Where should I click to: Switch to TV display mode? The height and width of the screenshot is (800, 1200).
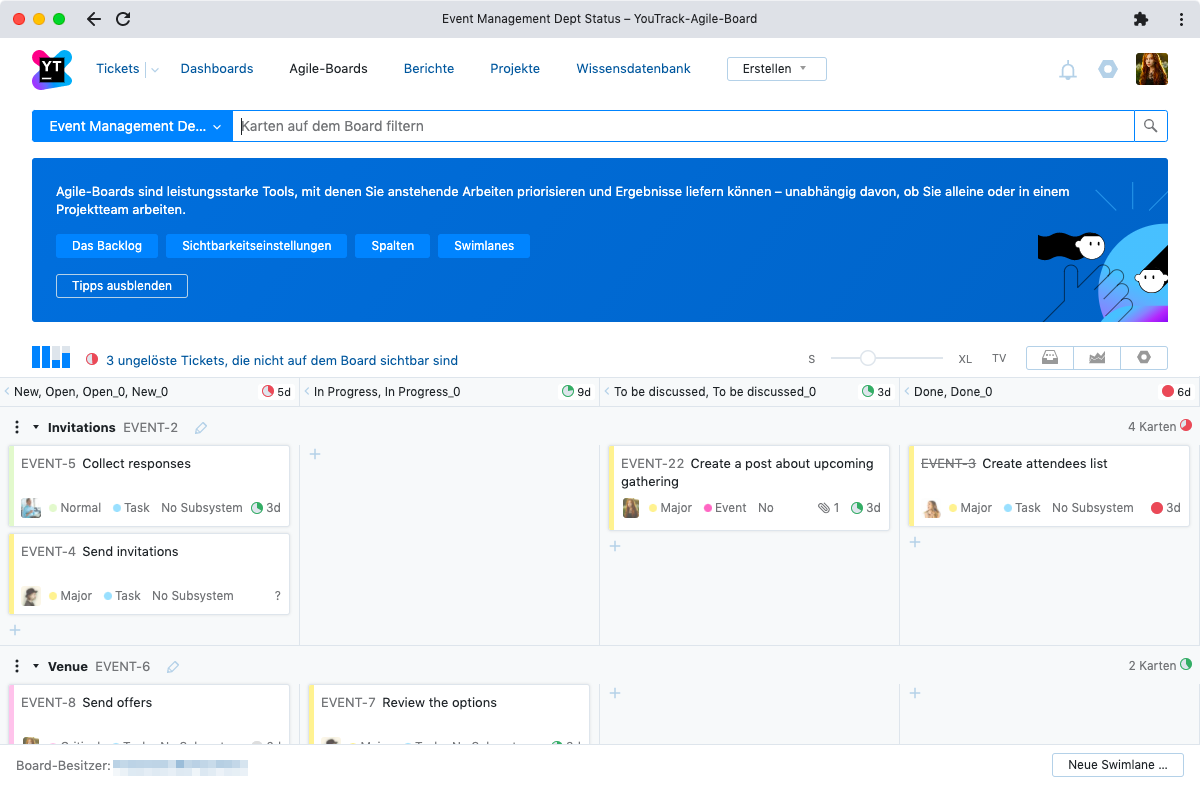[x=999, y=359]
